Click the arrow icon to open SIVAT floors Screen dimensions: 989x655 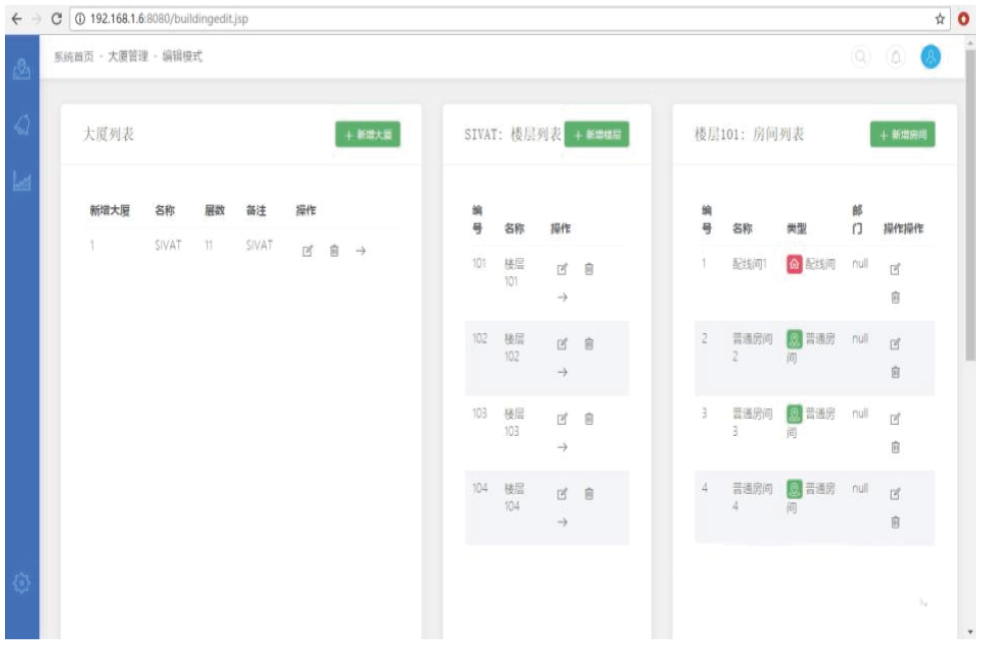pos(361,251)
